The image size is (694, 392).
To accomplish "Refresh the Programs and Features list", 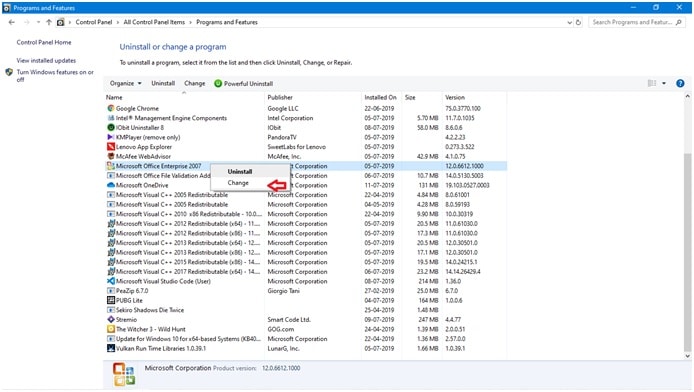I will point(578,22).
